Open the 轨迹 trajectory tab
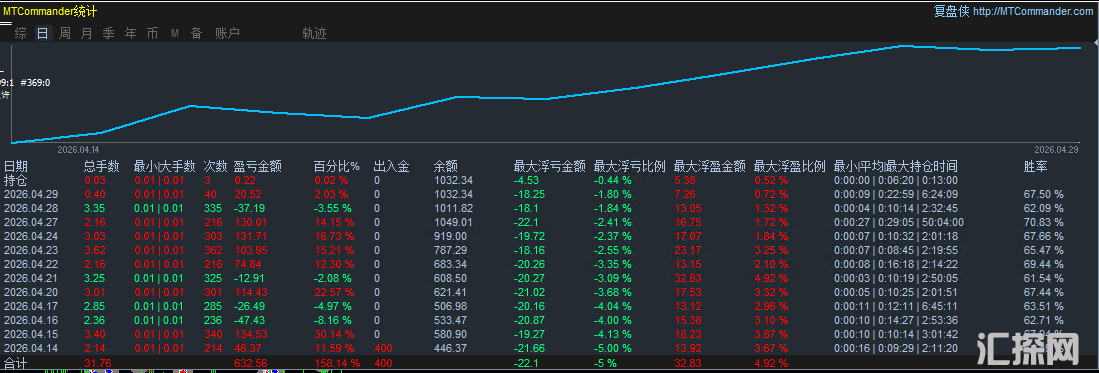Viewport: 1099px width, 373px height. [x=314, y=33]
